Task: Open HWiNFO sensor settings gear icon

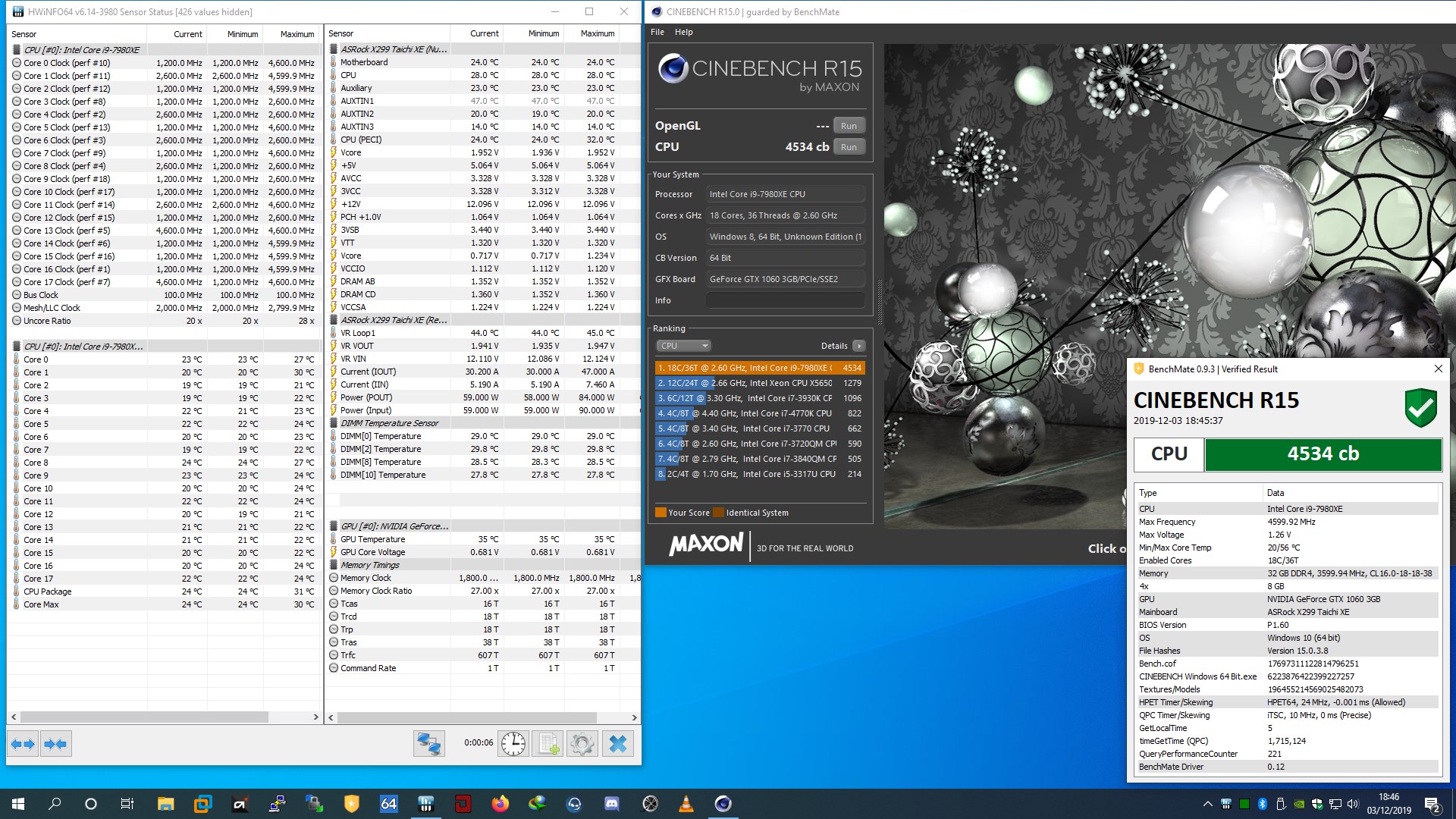Action: [582, 744]
